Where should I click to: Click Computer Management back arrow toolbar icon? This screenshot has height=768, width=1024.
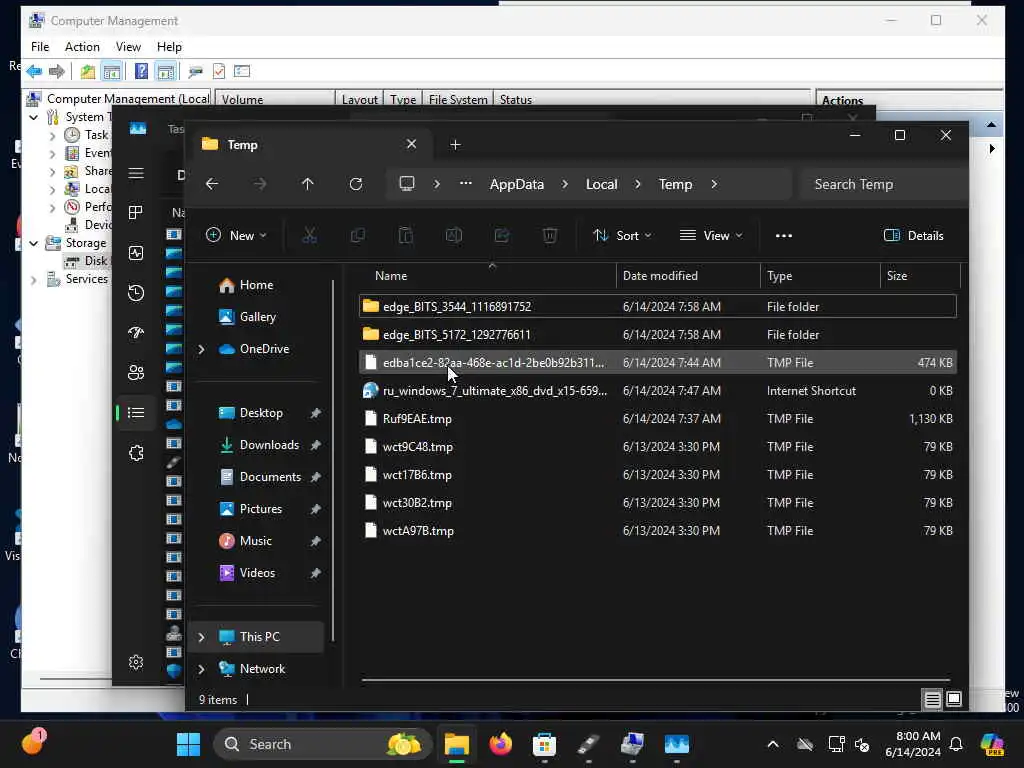(x=34, y=71)
